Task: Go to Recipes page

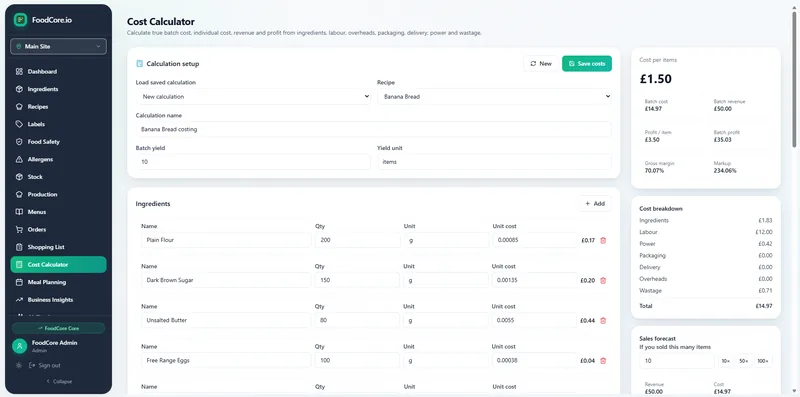Action: pos(58,107)
